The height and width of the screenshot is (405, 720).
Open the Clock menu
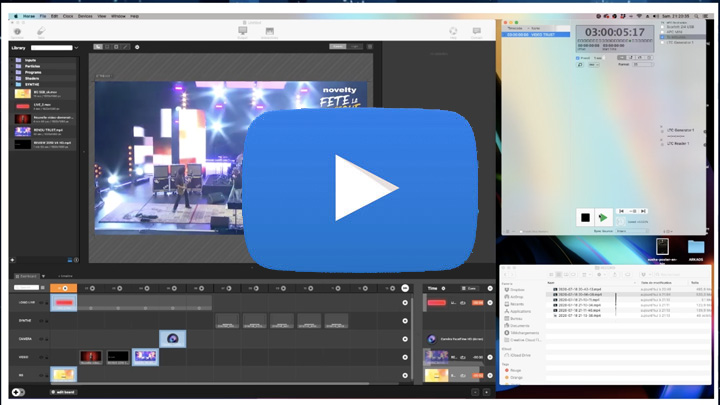(68, 16)
